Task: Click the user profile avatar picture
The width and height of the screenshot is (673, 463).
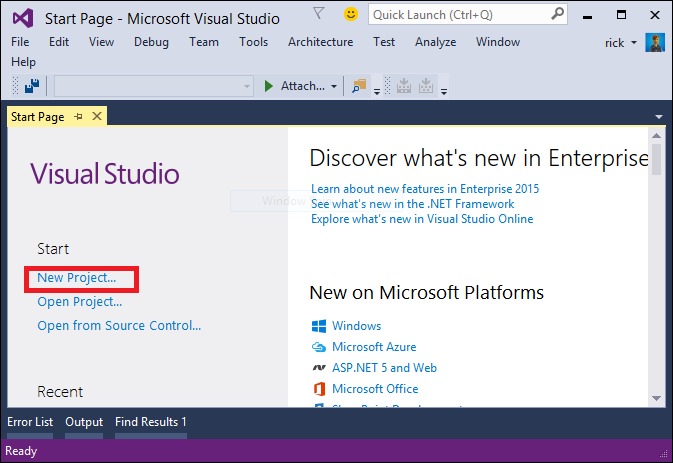Action: (x=655, y=42)
